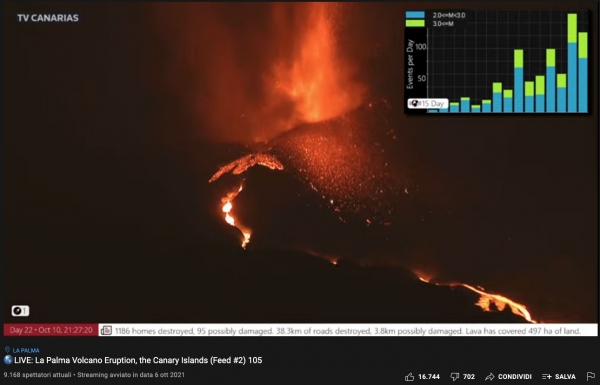Save the video with SALVA
The image size is (600, 385).
pyautogui.click(x=559, y=377)
